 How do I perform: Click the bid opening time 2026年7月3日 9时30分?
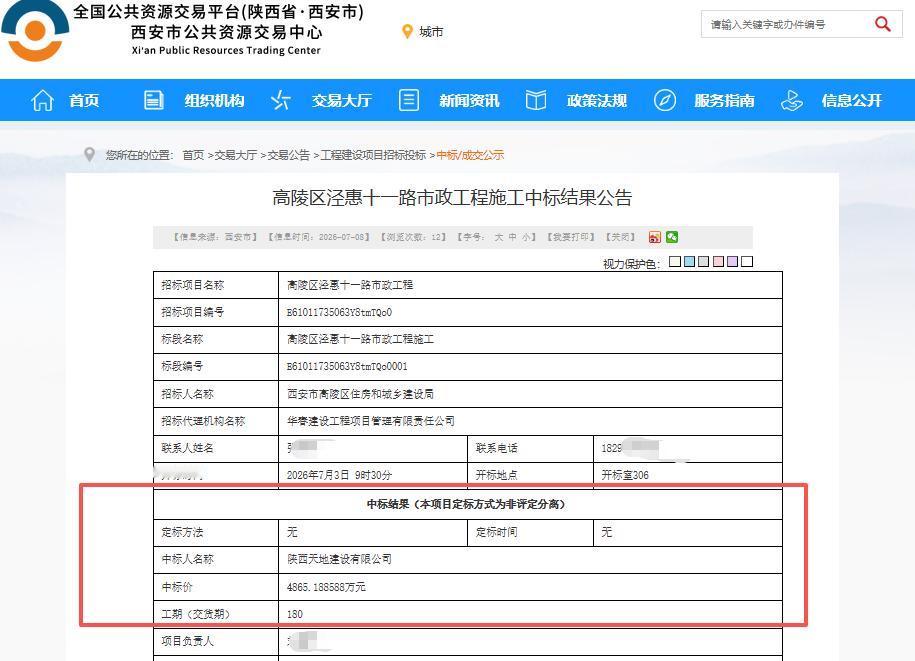point(339,475)
